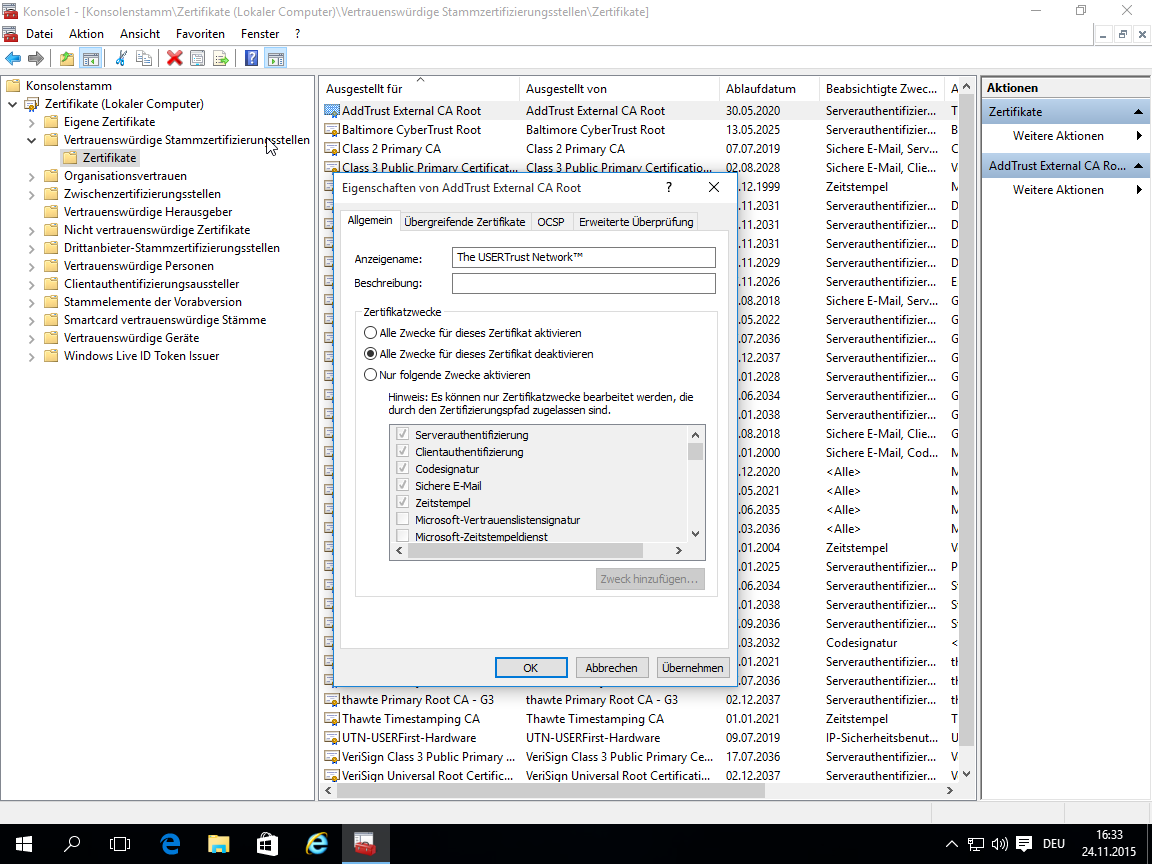Toggle the Codesignatur checkbox
The height and width of the screenshot is (864, 1152).
[x=403, y=468]
